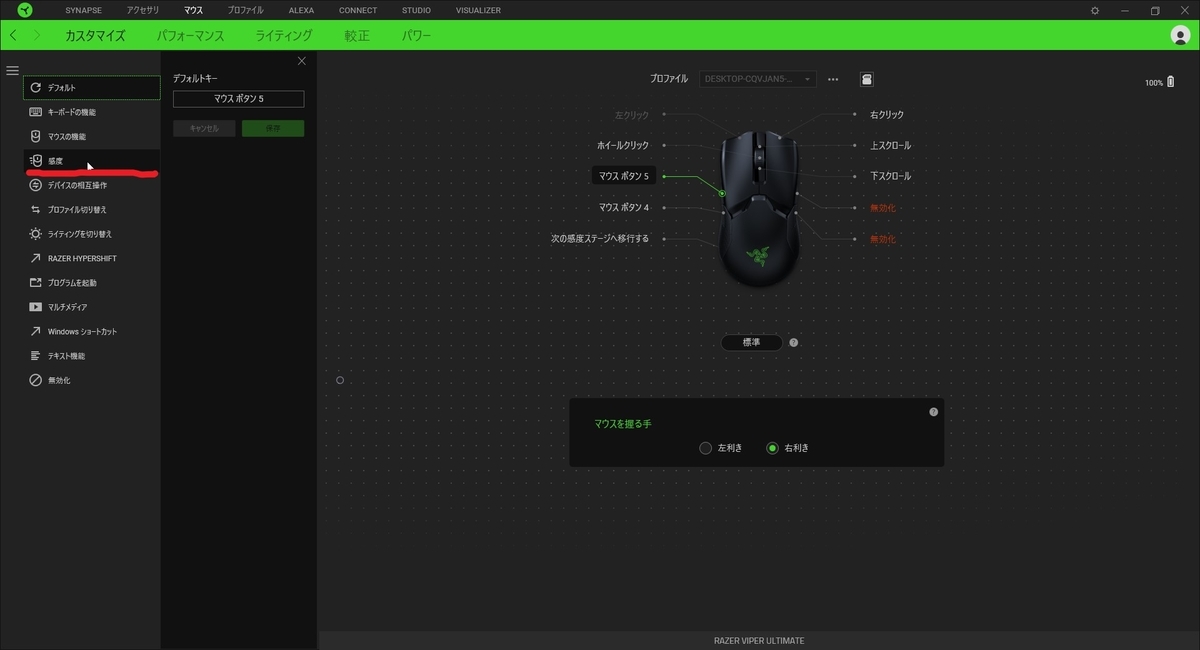Select マウス ボタン 4 assignment
Screen dimensions: 1200x650
pyautogui.click(x=624, y=207)
